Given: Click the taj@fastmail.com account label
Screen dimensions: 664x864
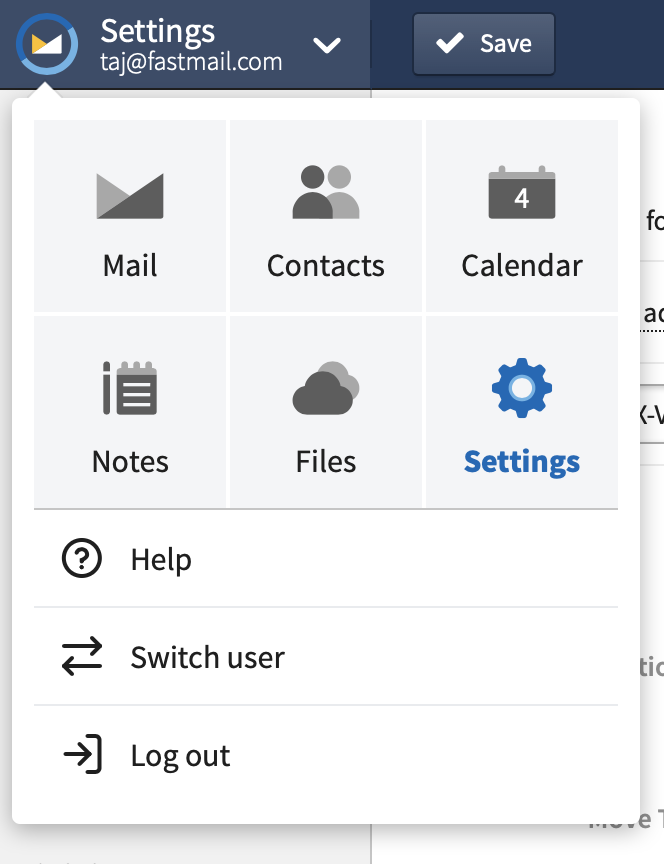Looking at the screenshot, I should click(x=191, y=62).
